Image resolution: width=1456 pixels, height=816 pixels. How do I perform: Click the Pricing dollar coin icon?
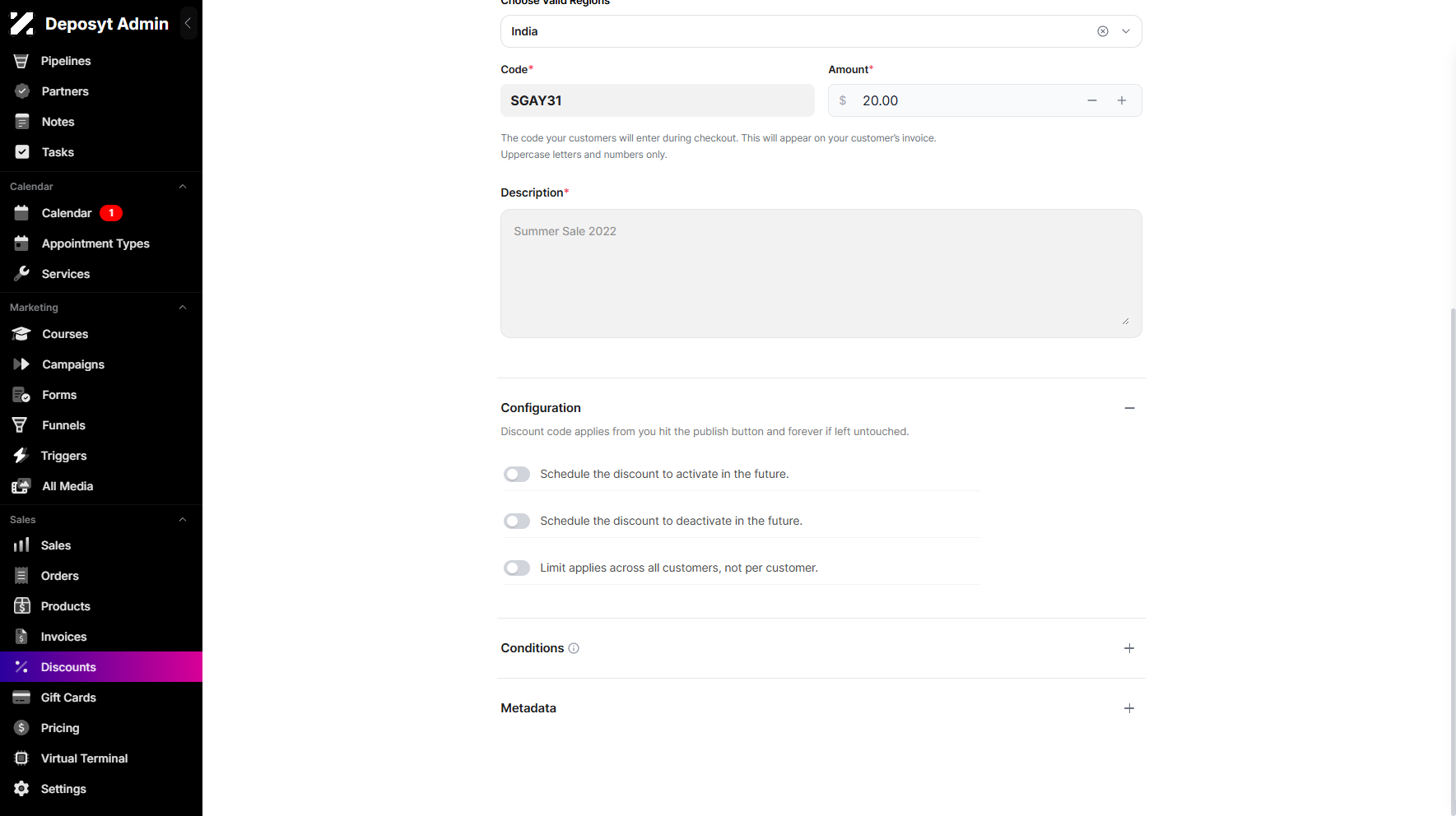pyautogui.click(x=21, y=728)
